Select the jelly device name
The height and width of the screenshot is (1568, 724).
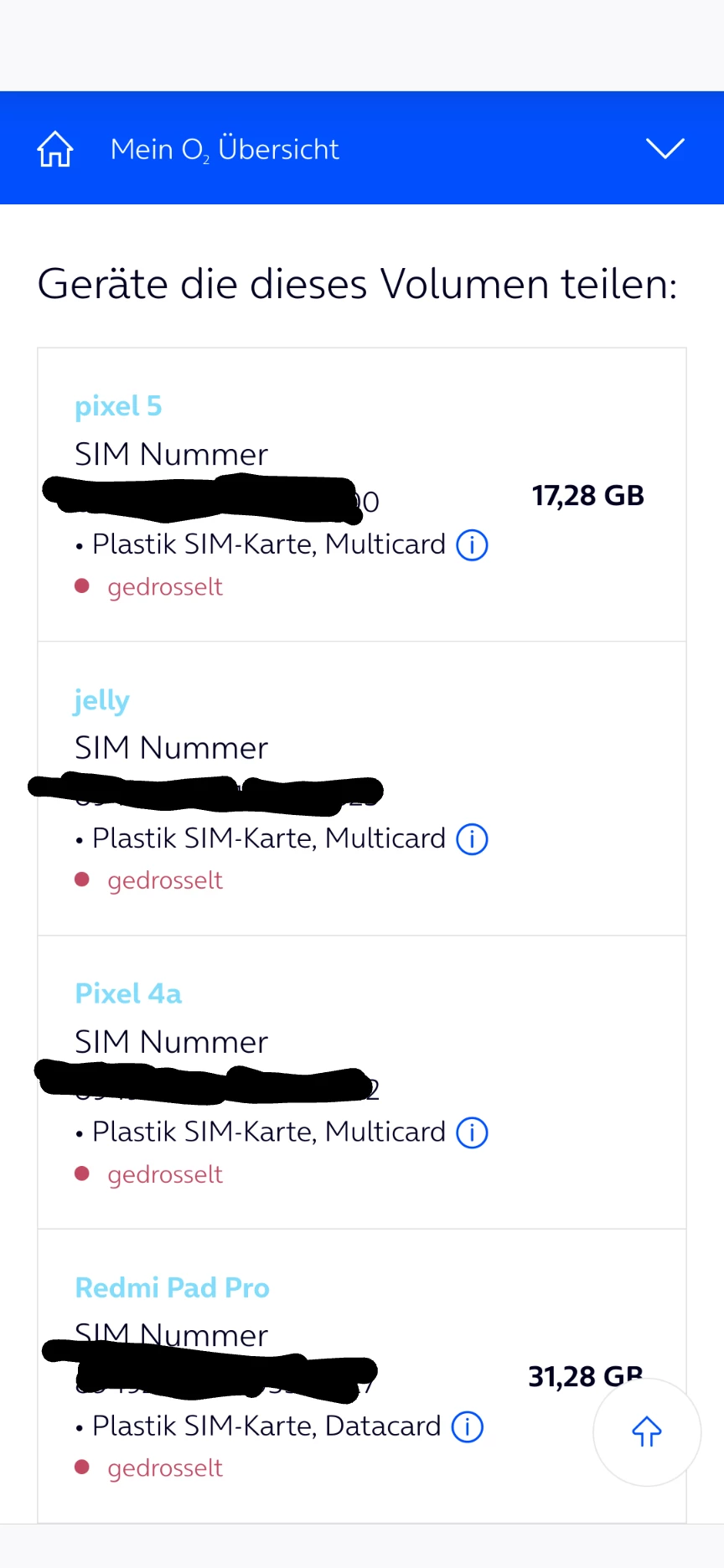101,700
